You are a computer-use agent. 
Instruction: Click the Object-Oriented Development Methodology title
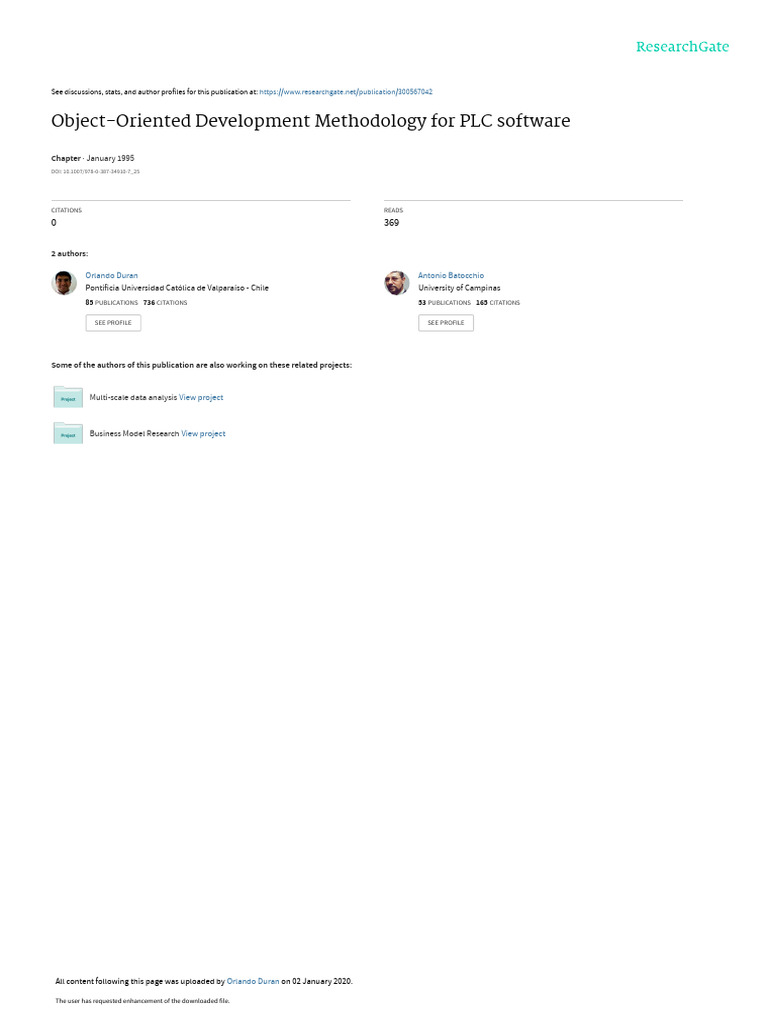(x=311, y=121)
